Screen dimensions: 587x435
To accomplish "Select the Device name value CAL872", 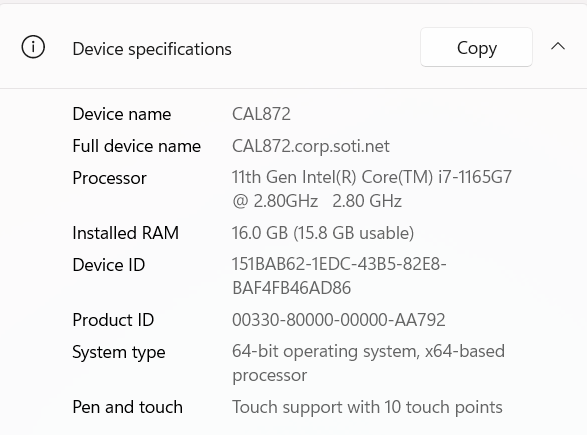I will point(261,114).
